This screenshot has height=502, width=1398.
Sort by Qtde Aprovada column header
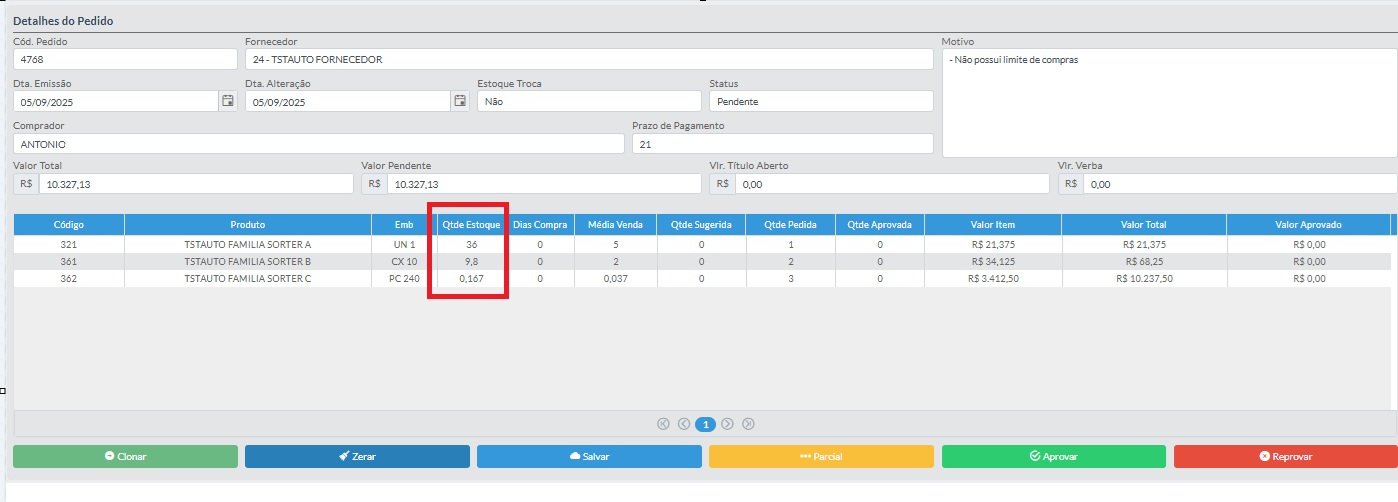(x=880, y=225)
